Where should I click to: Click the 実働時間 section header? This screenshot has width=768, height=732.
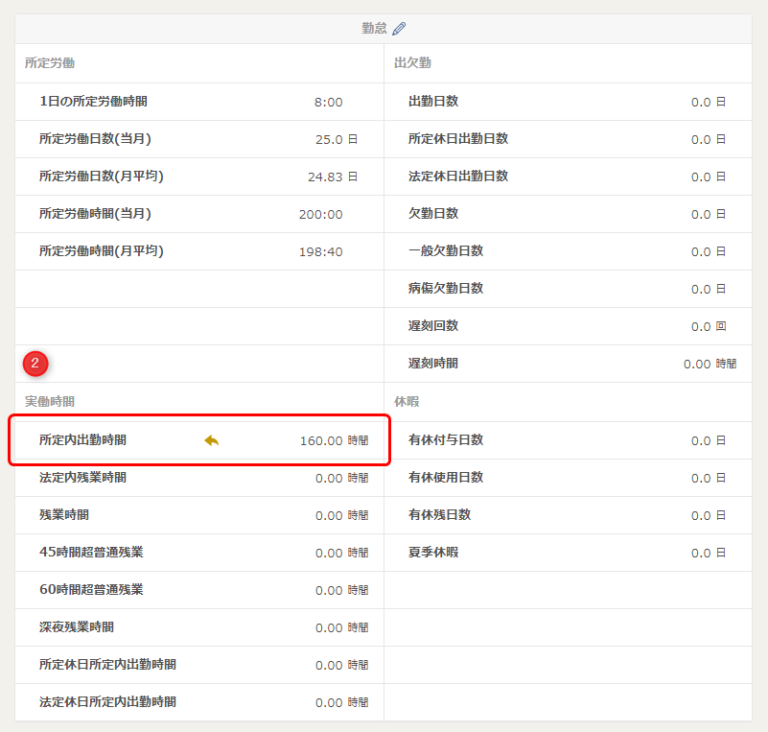50,401
